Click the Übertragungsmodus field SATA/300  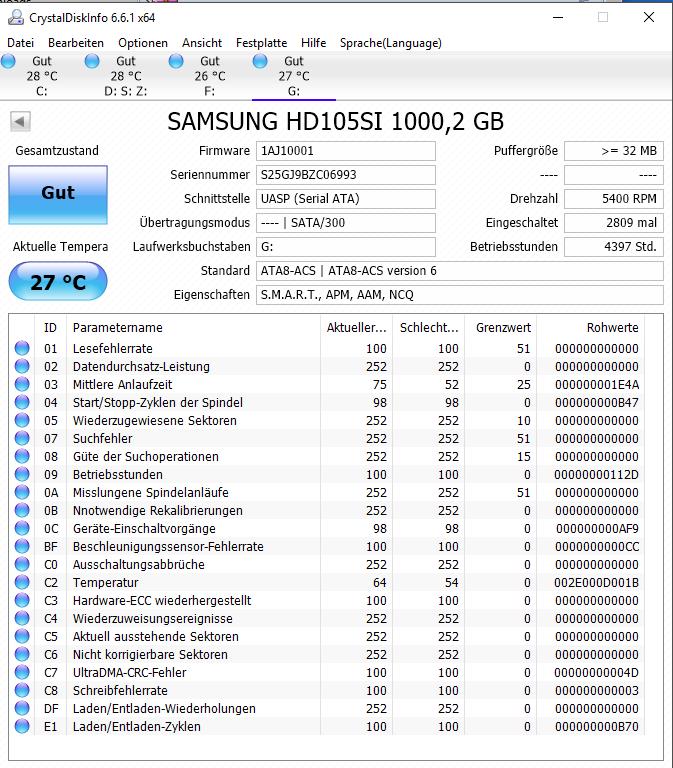346,223
